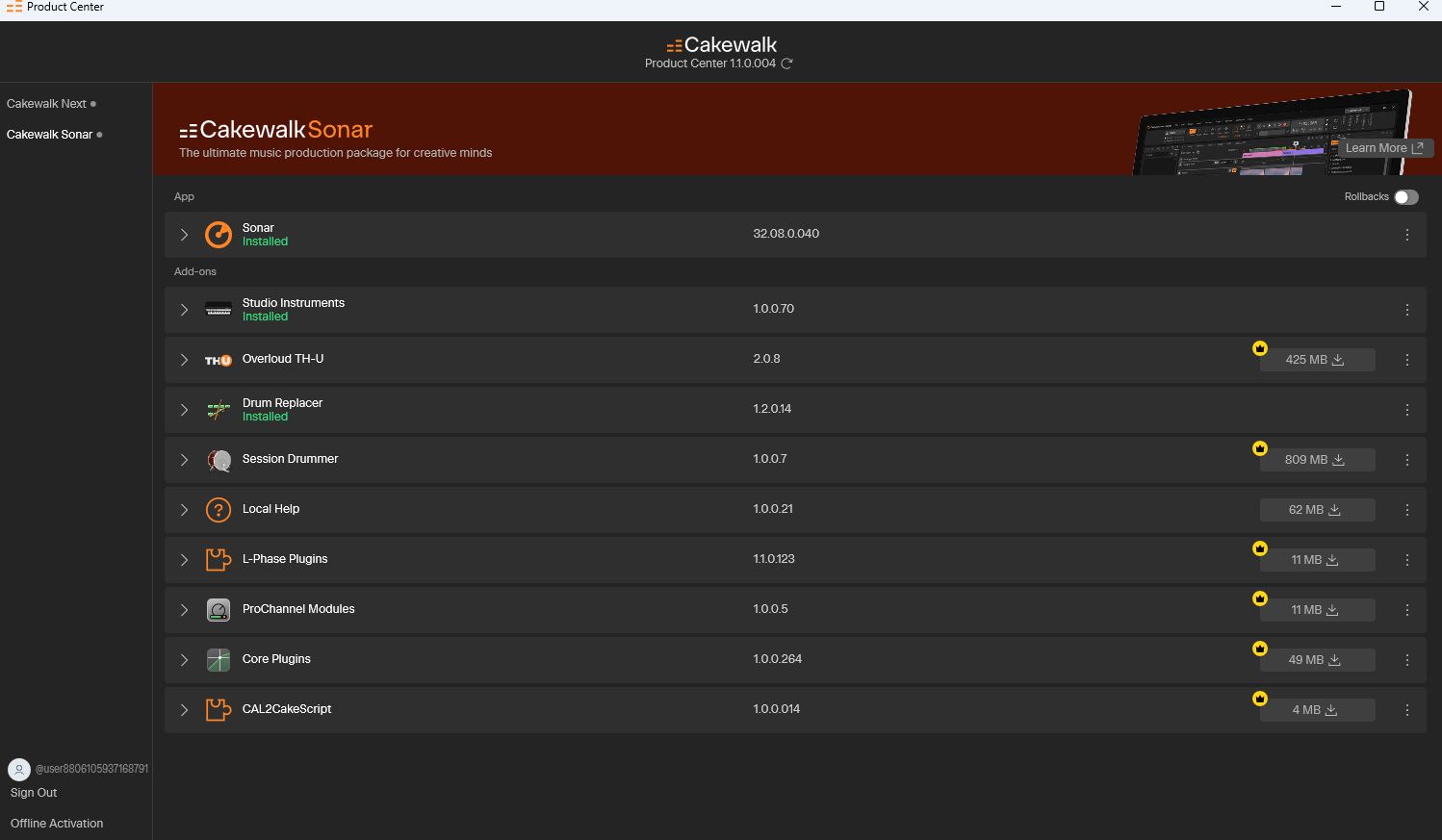Open Offline Activation
Screen dimensions: 1442x840
tap(57, 824)
